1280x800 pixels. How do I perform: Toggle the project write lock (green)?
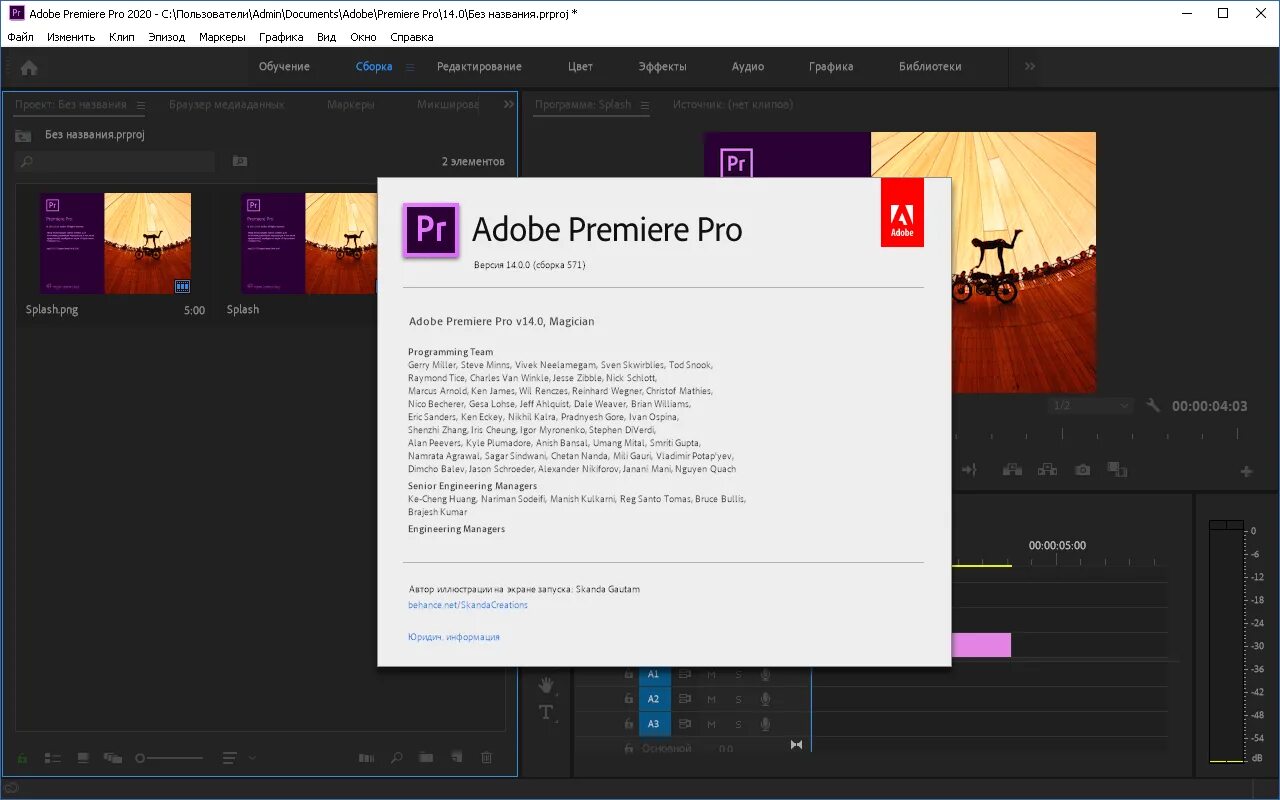(x=22, y=759)
